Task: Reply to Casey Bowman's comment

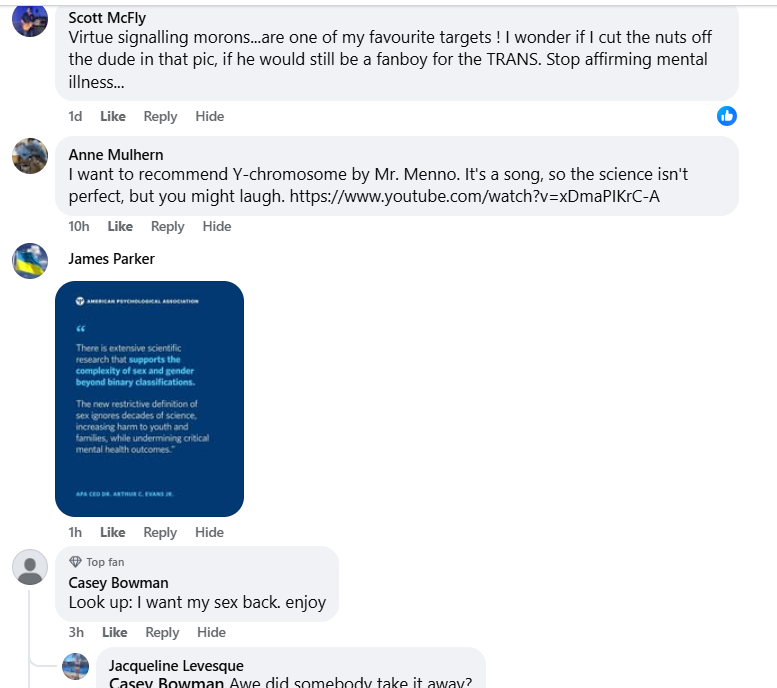Action: (162, 632)
